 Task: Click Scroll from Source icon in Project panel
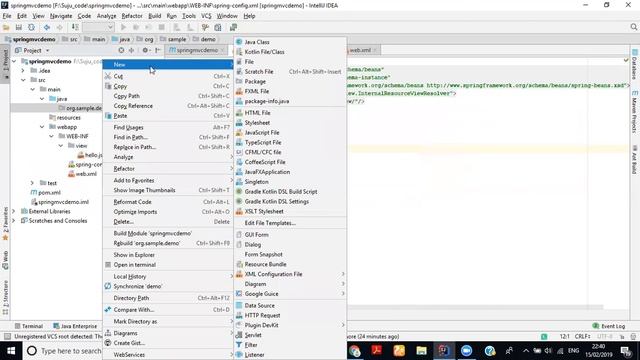pyautogui.click(x=121, y=50)
